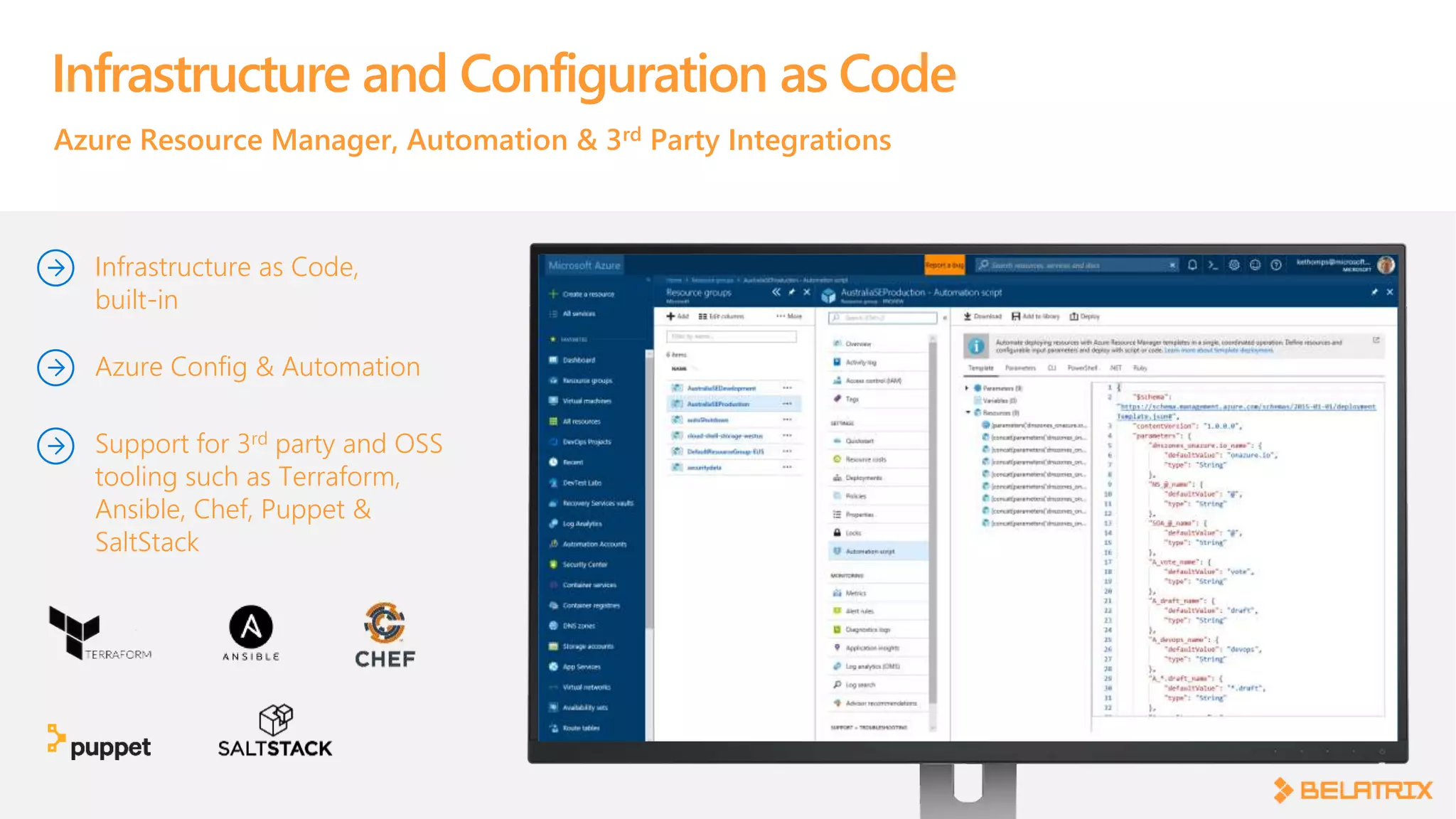Viewport: 1456px width, 819px height.
Task: Click the user avatar photo
Action: click(1386, 265)
